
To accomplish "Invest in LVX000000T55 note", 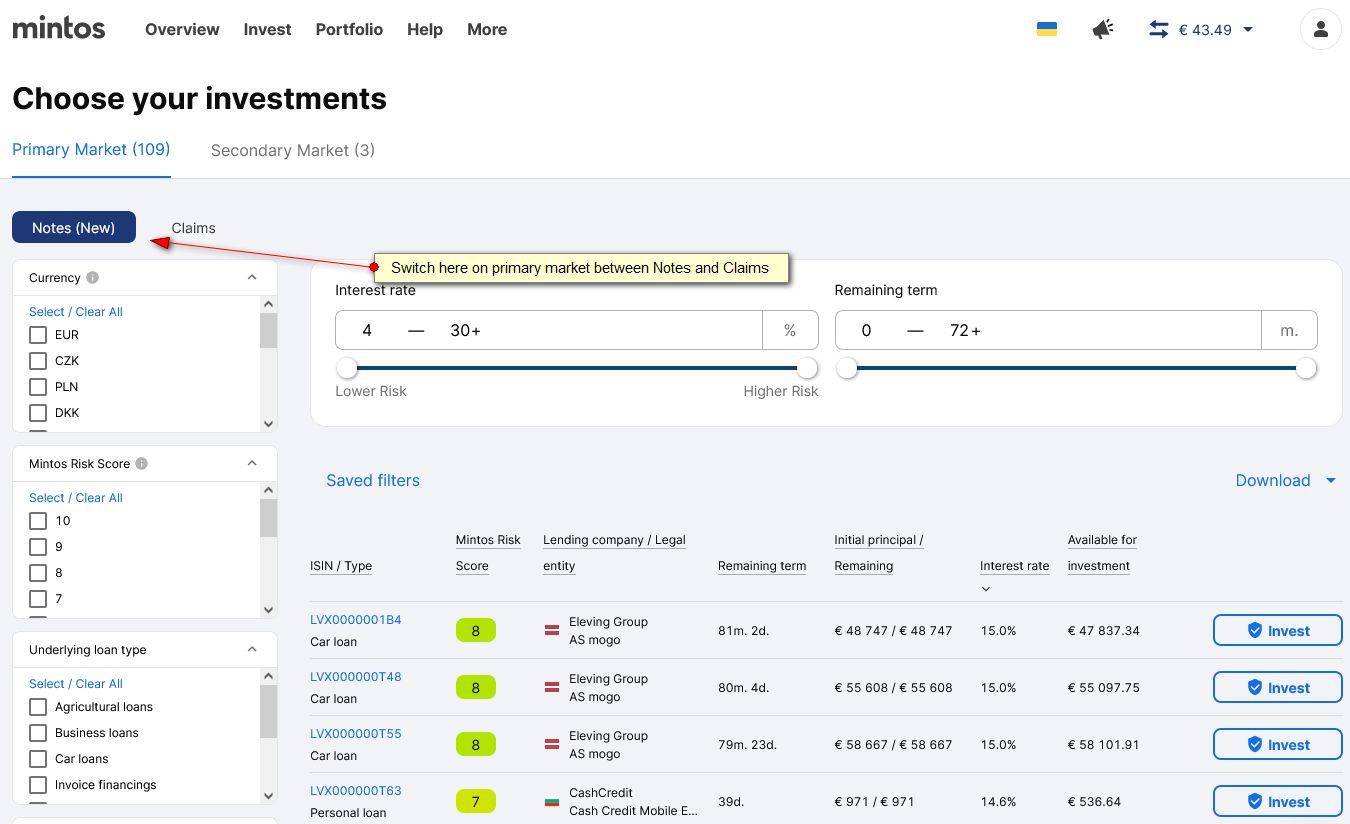I will (1277, 745).
